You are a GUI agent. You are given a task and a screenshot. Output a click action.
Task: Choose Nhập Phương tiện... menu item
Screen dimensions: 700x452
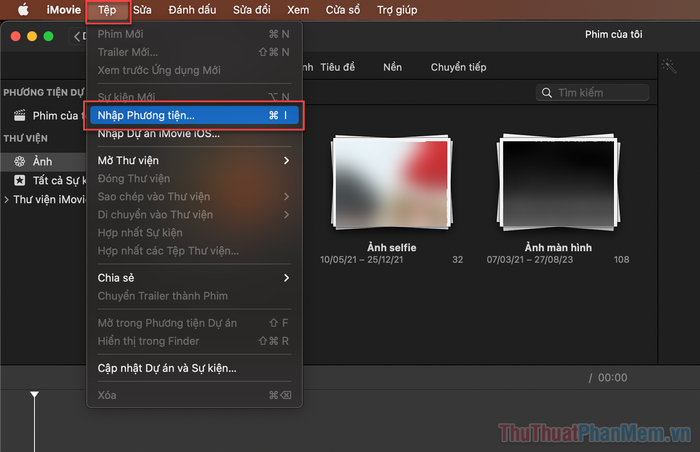tap(194, 115)
